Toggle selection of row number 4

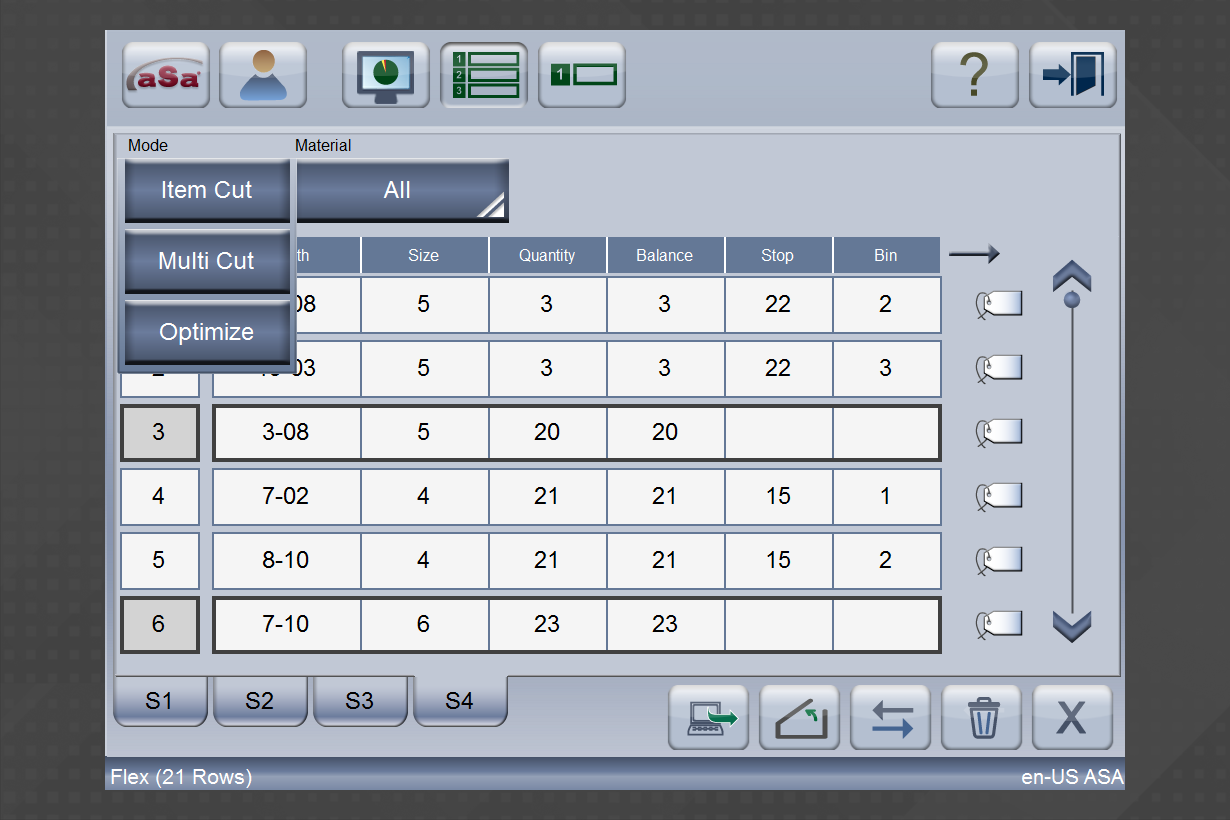[159, 496]
